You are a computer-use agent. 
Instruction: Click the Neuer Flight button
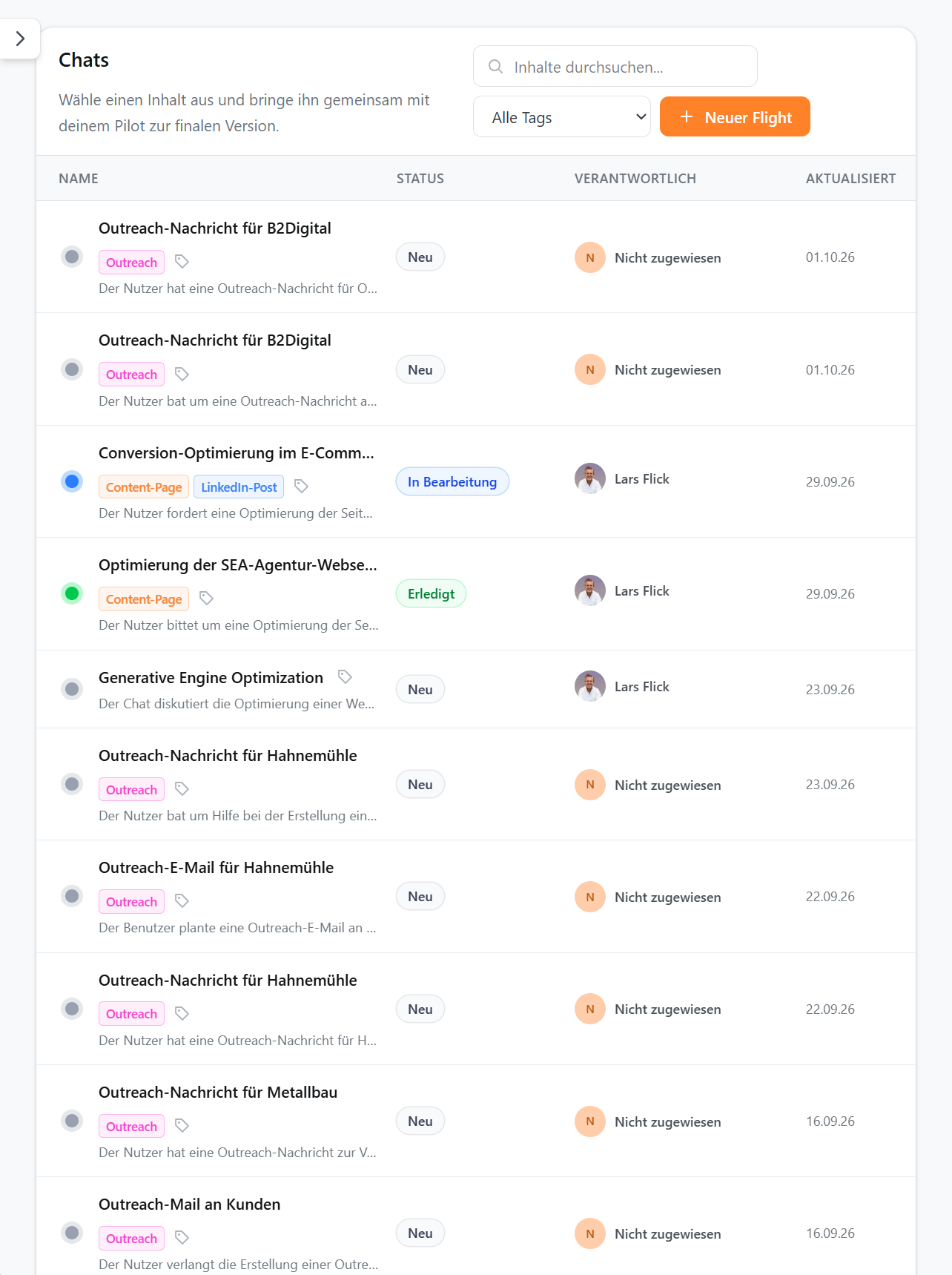pos(735,117)
